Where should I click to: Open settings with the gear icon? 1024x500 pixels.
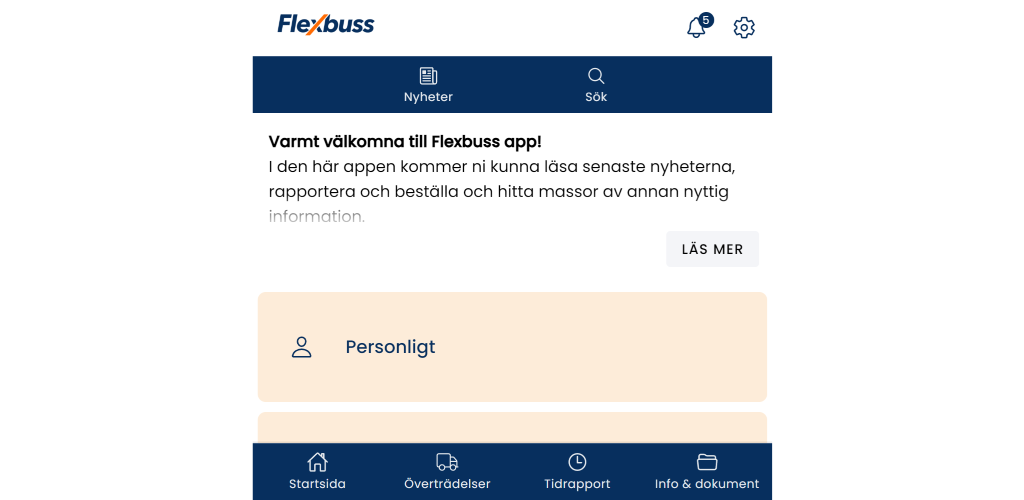click(x=744, y=27)
